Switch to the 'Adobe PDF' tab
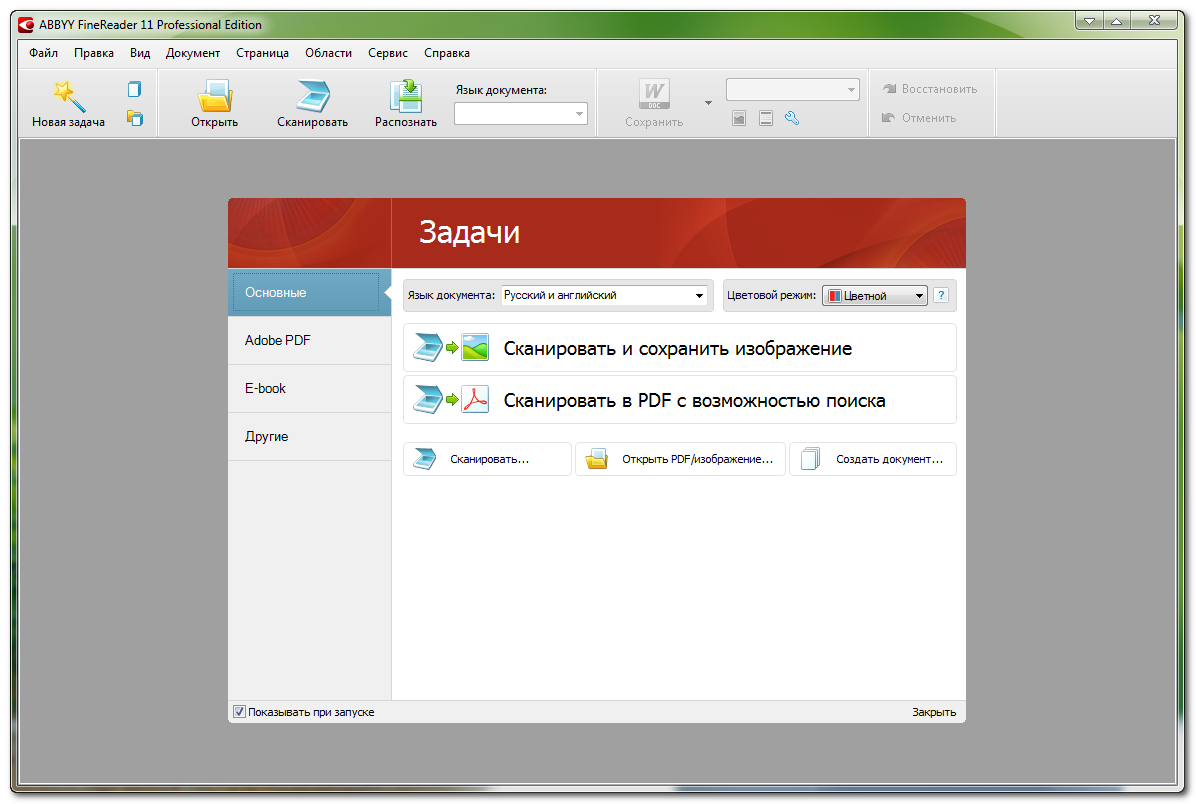 [278, 341]
